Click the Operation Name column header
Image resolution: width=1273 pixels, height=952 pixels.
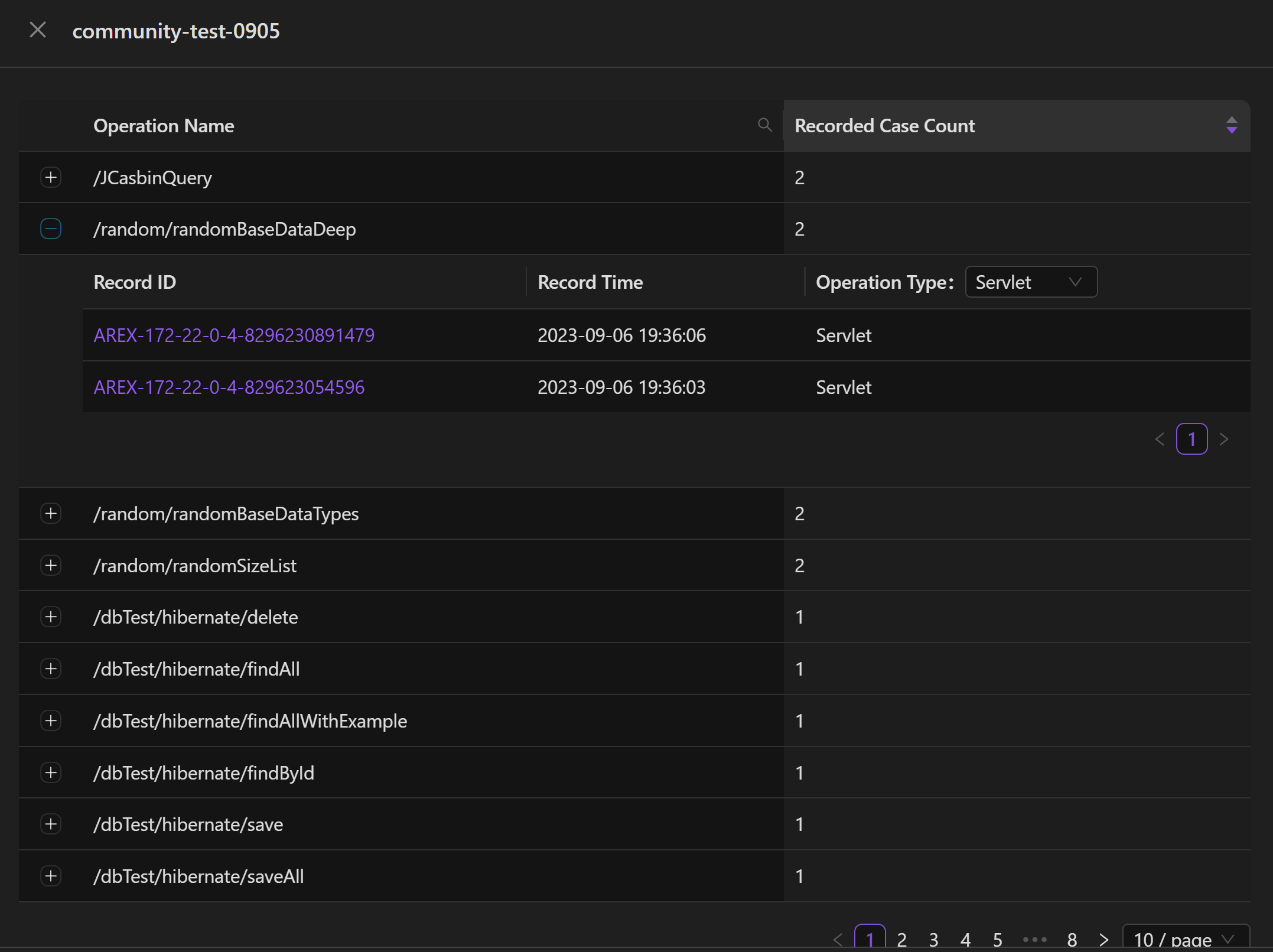[164, 126]
